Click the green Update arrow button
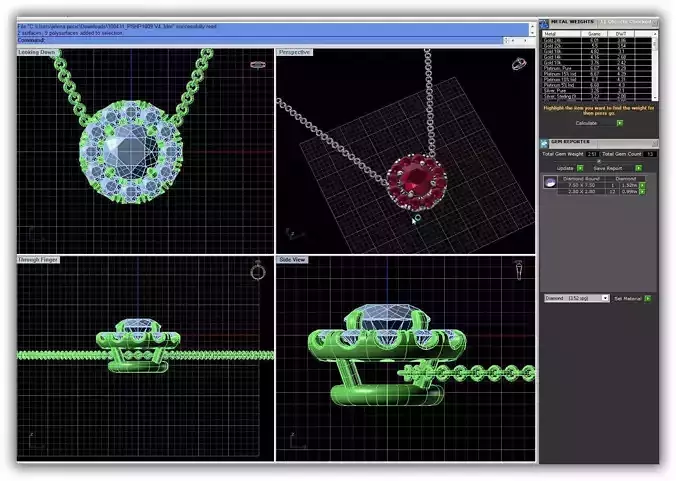The width and height of the screenshot is (676, 481). tap(580, 168)
